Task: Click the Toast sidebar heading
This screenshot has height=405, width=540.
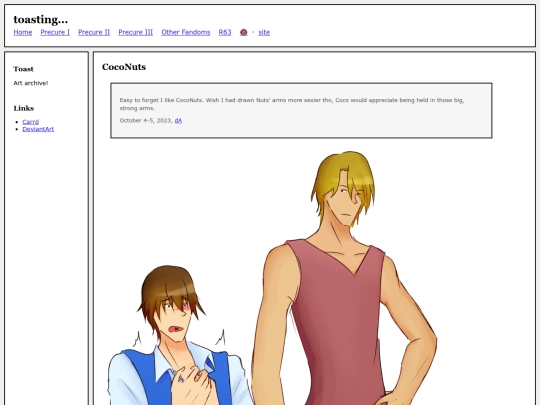Action: 23,69
